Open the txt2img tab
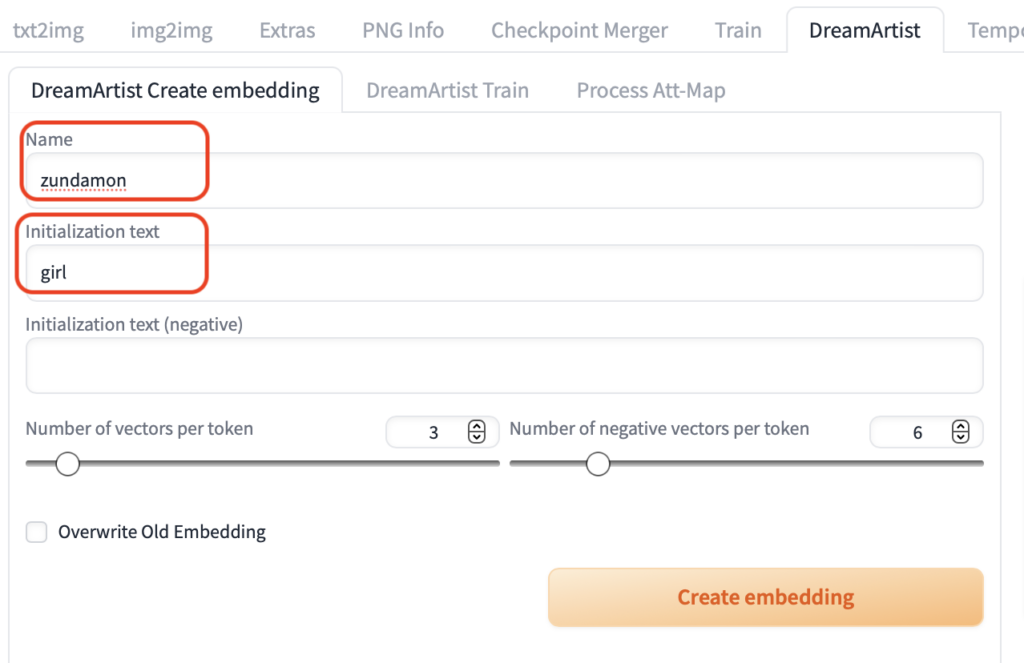Viewport: 1024px width, 663px height. point(48,30)
